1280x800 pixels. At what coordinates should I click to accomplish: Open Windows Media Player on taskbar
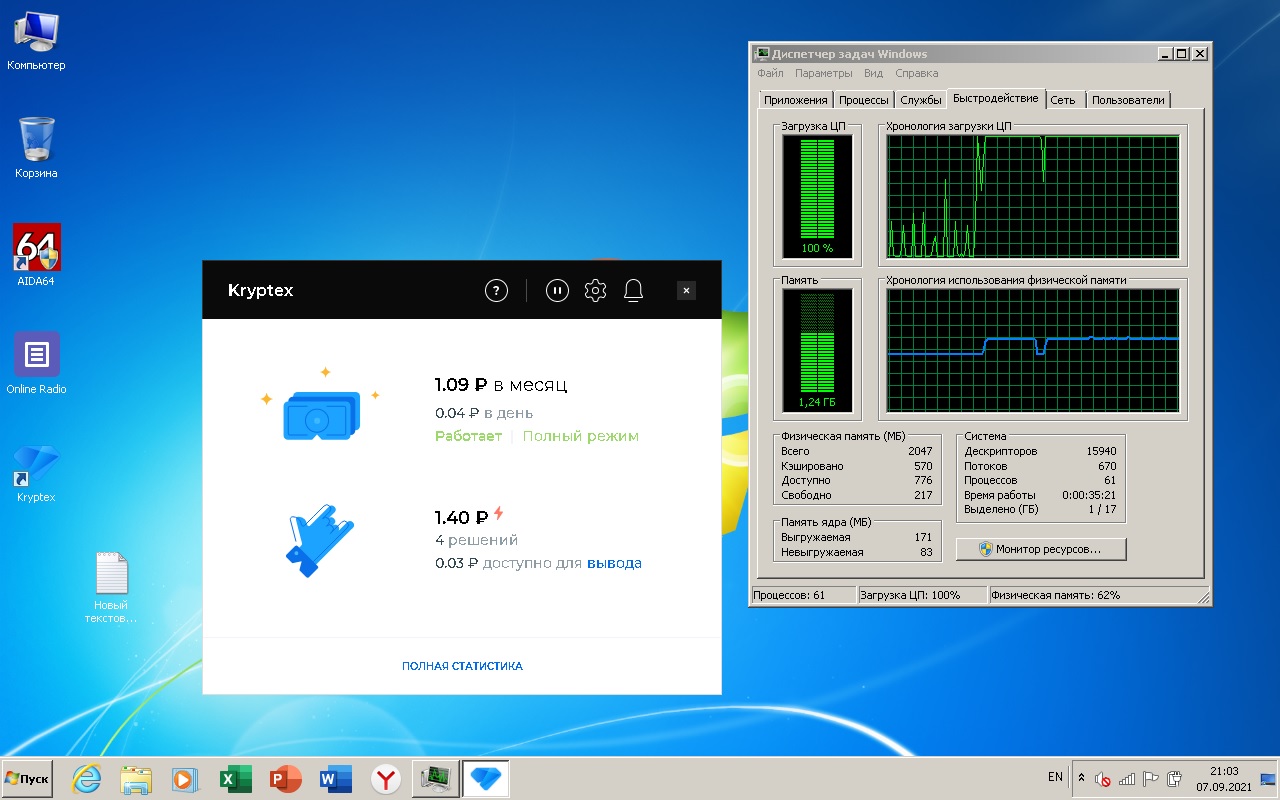point(186,778)
